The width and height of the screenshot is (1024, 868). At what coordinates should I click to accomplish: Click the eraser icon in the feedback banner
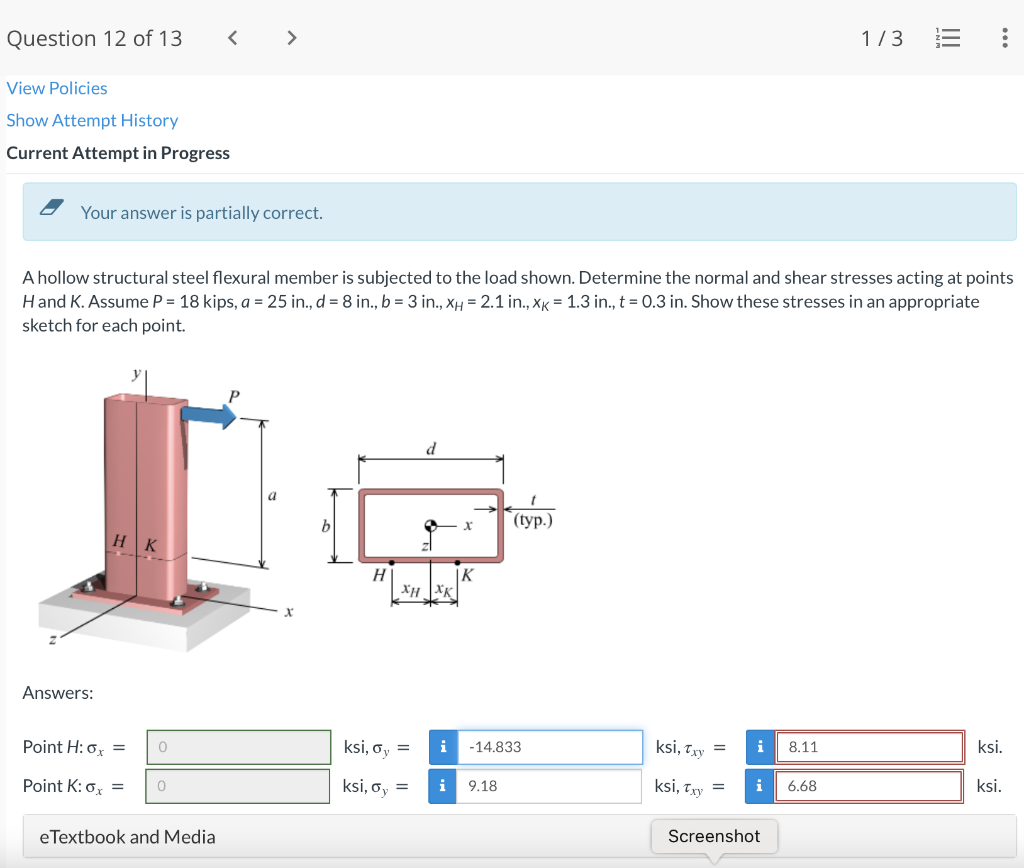(52, 208)
